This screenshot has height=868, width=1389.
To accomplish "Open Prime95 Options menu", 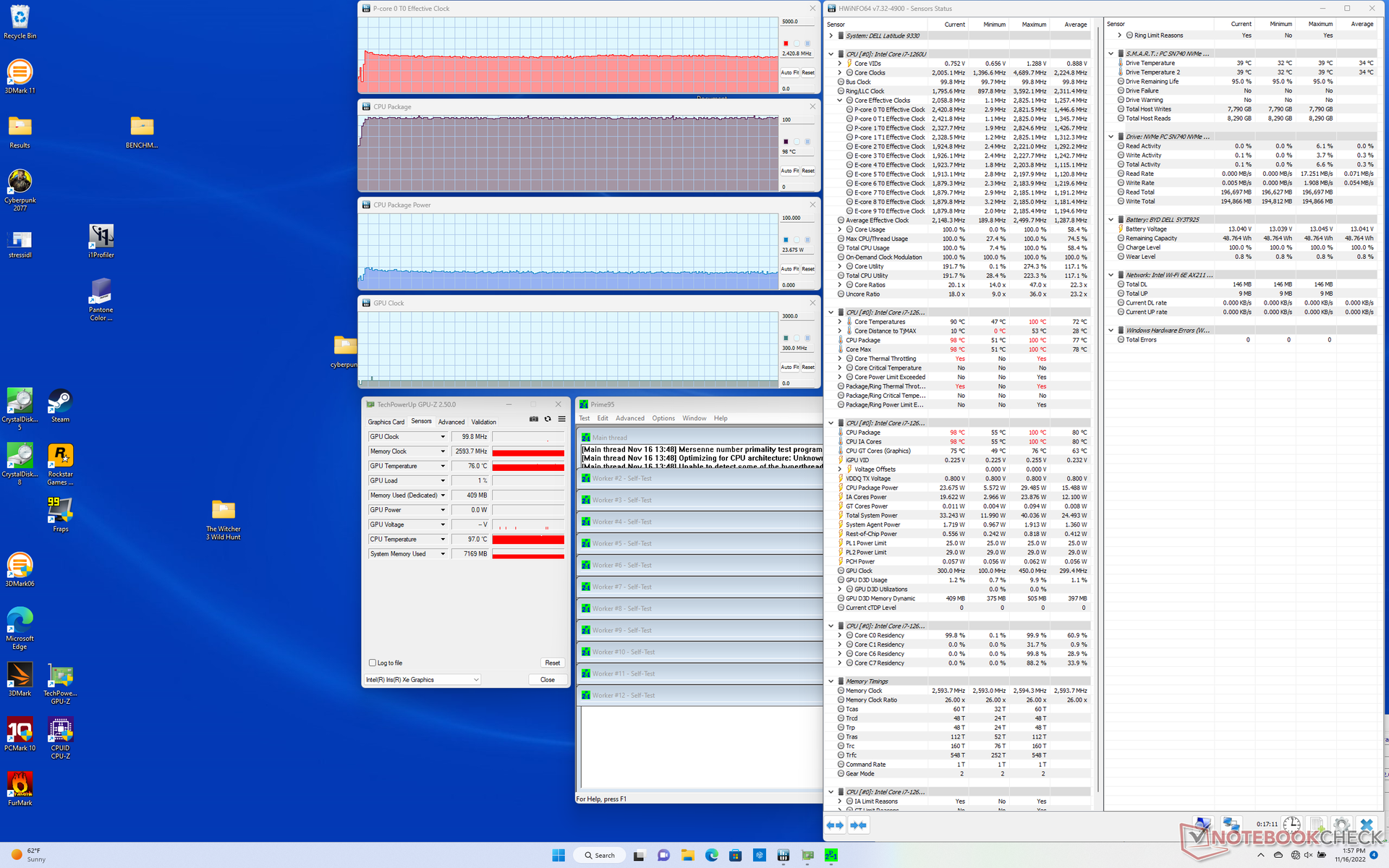I will tap(663, 418).
